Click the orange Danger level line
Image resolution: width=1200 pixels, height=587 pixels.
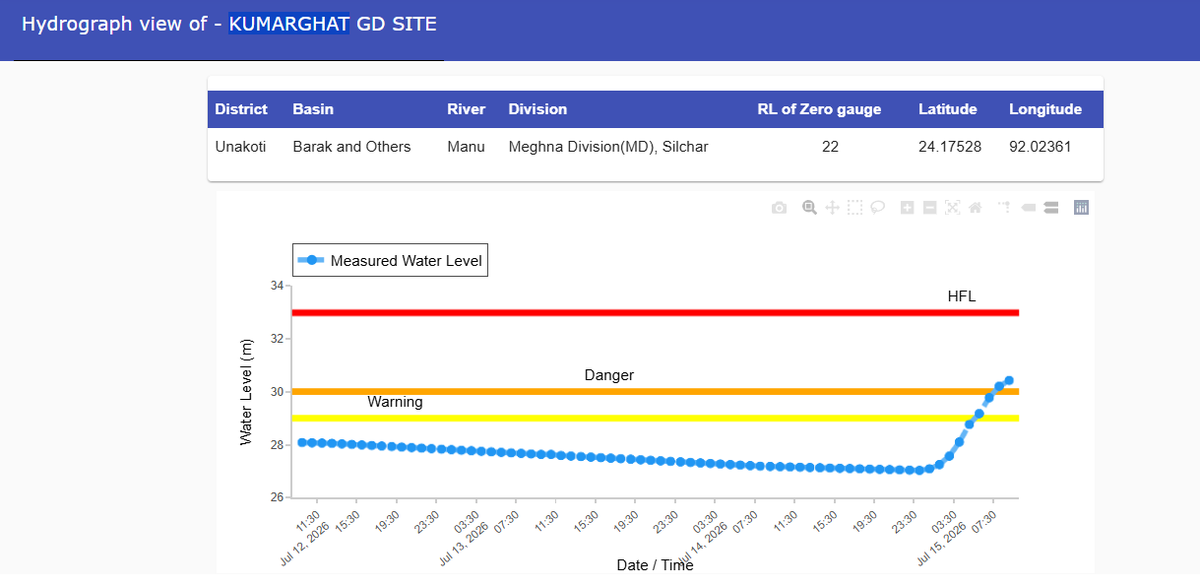point(654,391)
